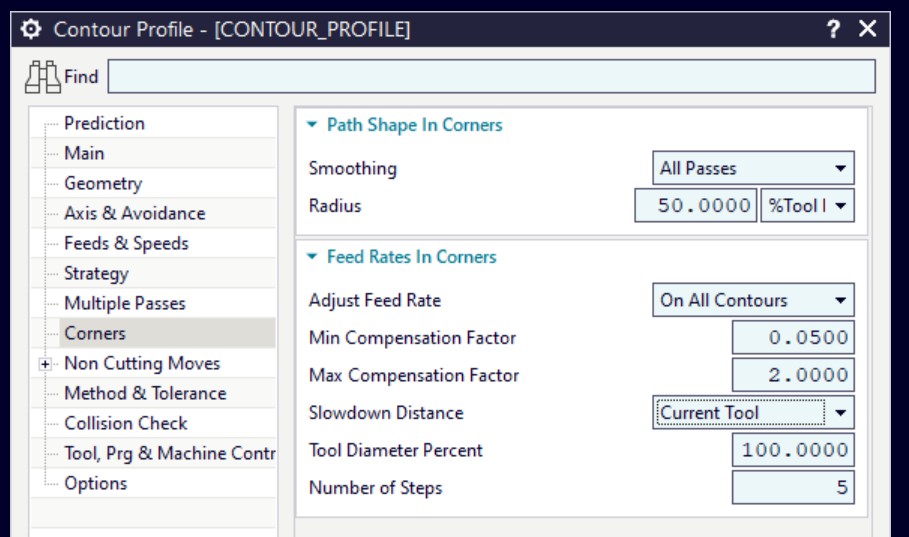Screen dimensions: 909x537
Task: Click the Find search input field
Action: 492,76
